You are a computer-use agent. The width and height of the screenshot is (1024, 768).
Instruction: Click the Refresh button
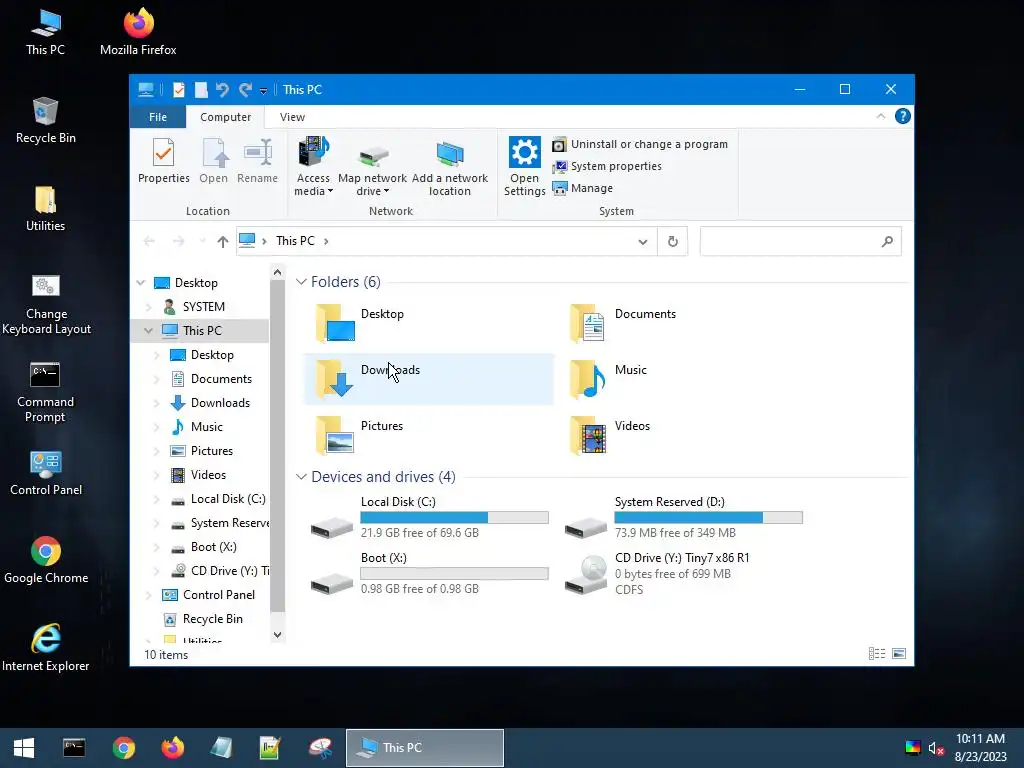pyautogui.click(x=673, y=242)
